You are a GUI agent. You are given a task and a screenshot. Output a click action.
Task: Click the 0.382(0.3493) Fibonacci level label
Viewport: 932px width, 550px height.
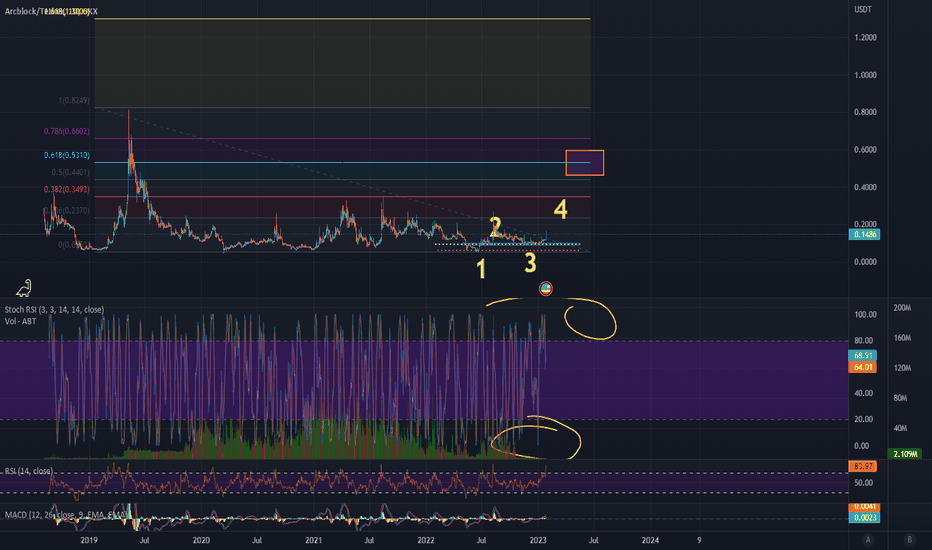click(x=67, y=190)
